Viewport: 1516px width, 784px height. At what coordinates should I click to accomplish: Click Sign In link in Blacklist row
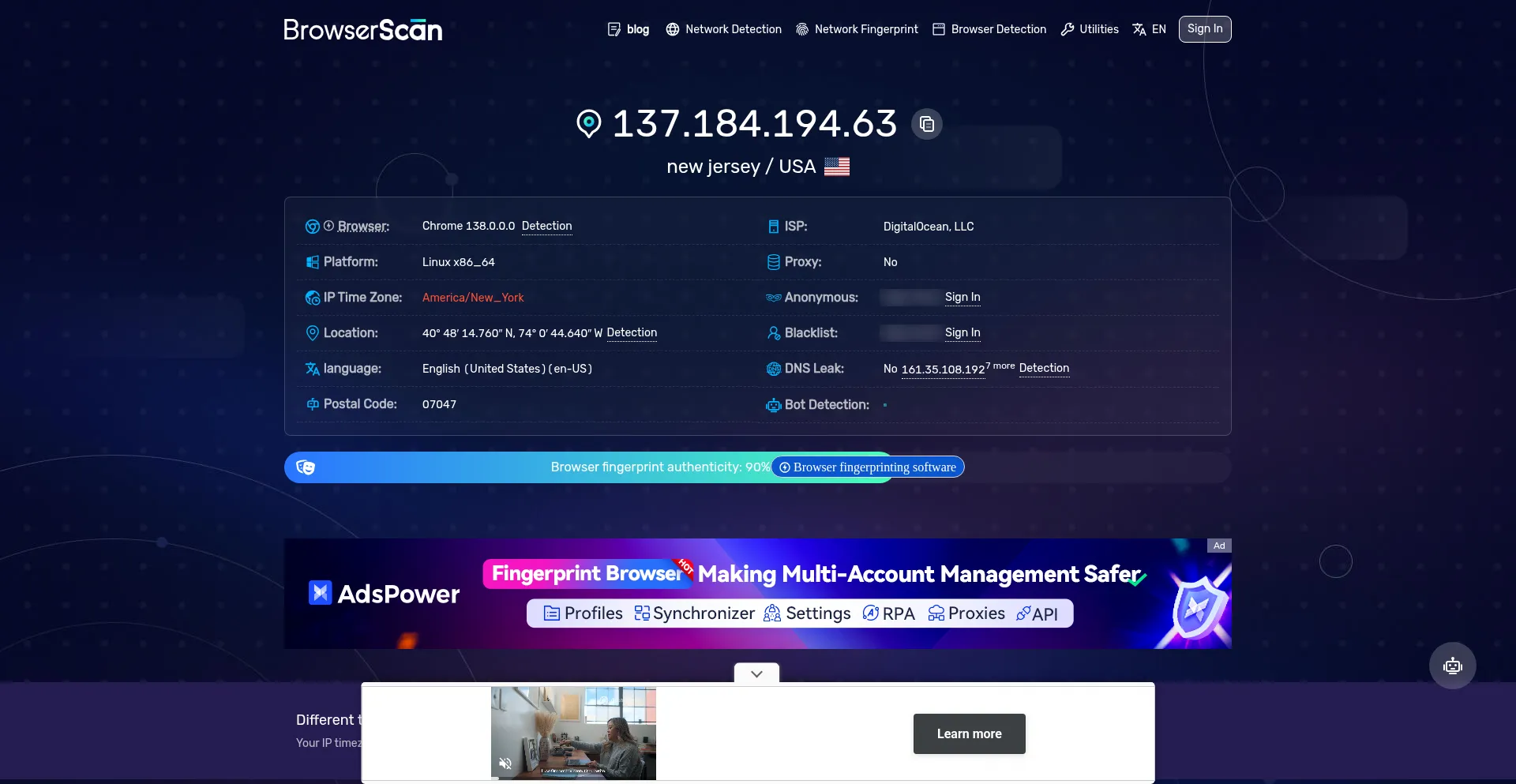click(963, 333)
